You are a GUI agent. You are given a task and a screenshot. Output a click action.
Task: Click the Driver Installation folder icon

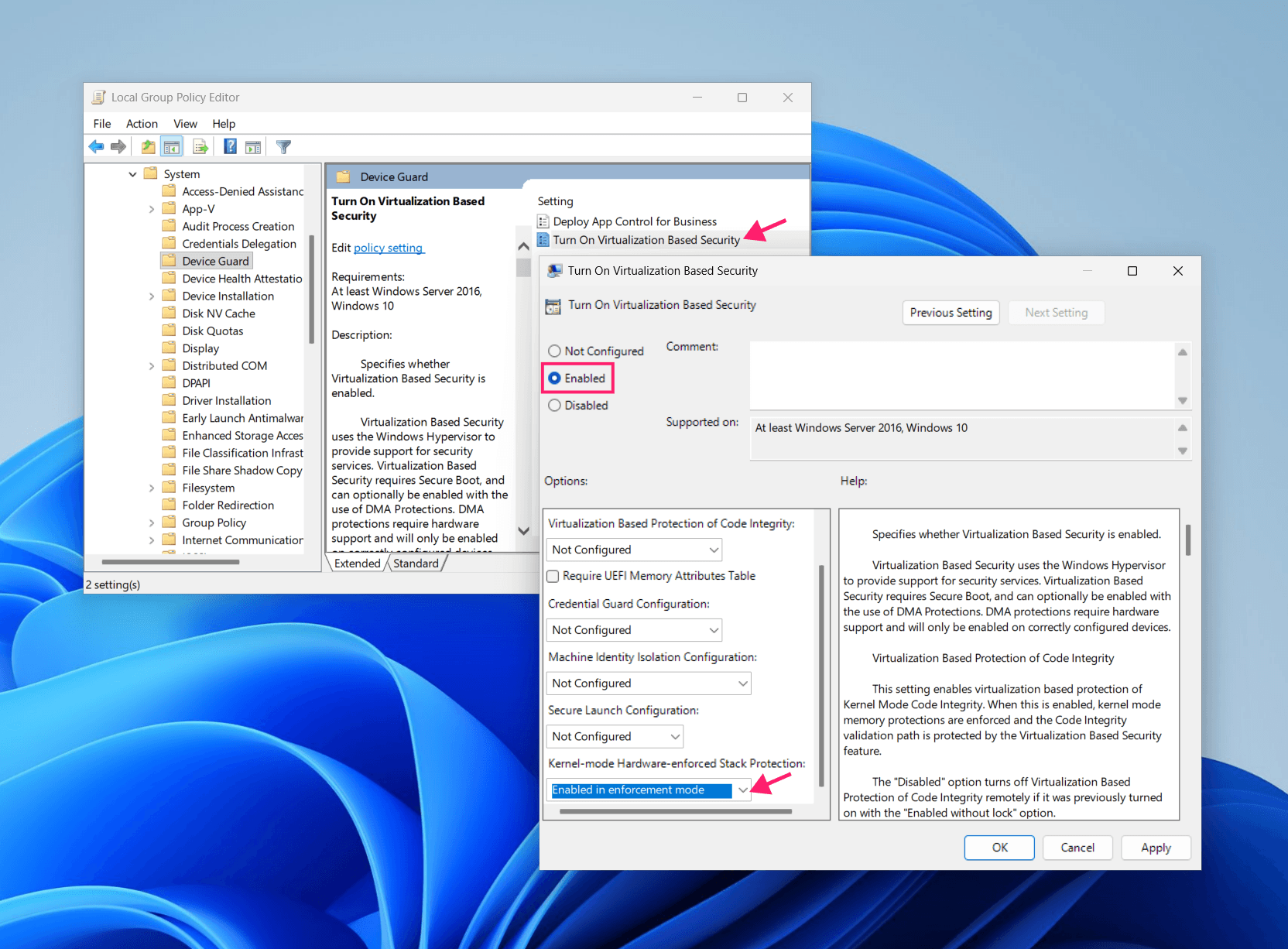click(x=169, y=400)
